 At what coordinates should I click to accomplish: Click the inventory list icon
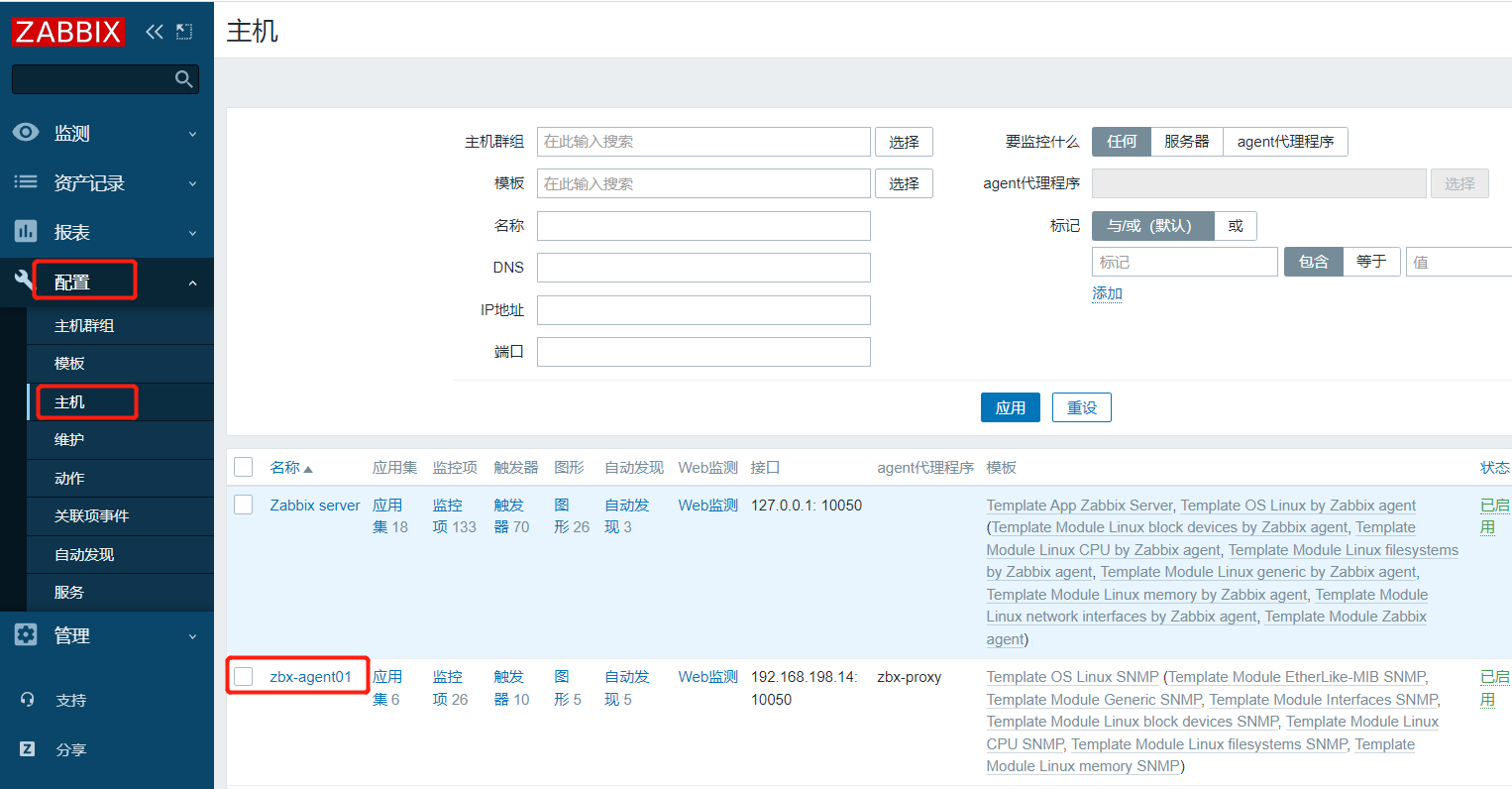(x=26, y=181)
